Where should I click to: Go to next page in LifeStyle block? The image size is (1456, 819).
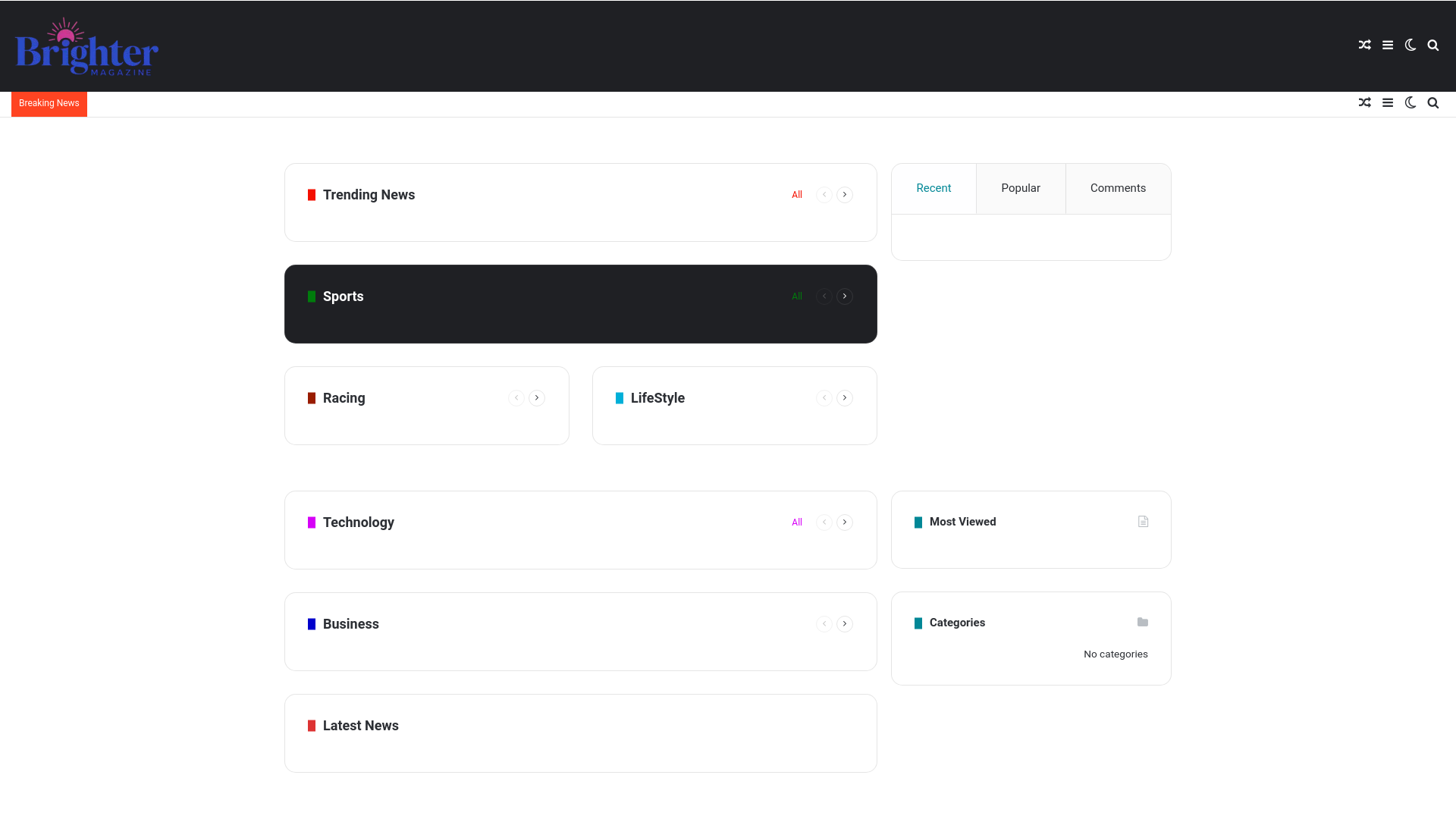tap(844, 398)
